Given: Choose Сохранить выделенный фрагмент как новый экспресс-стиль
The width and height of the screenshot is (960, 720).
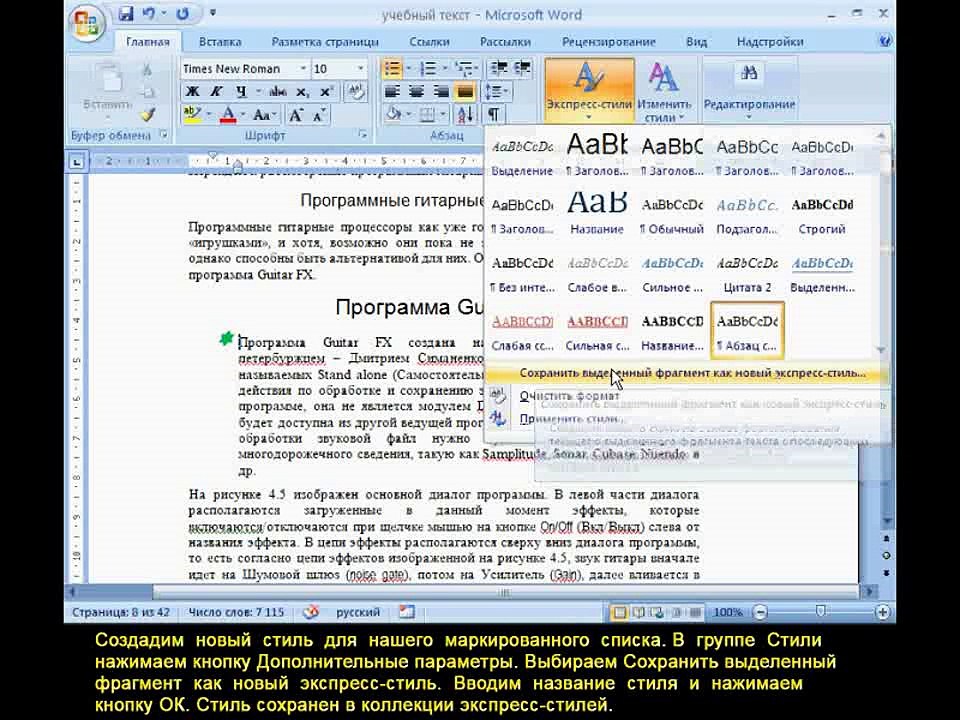Looking at the screenshot, I should point(688,373).
